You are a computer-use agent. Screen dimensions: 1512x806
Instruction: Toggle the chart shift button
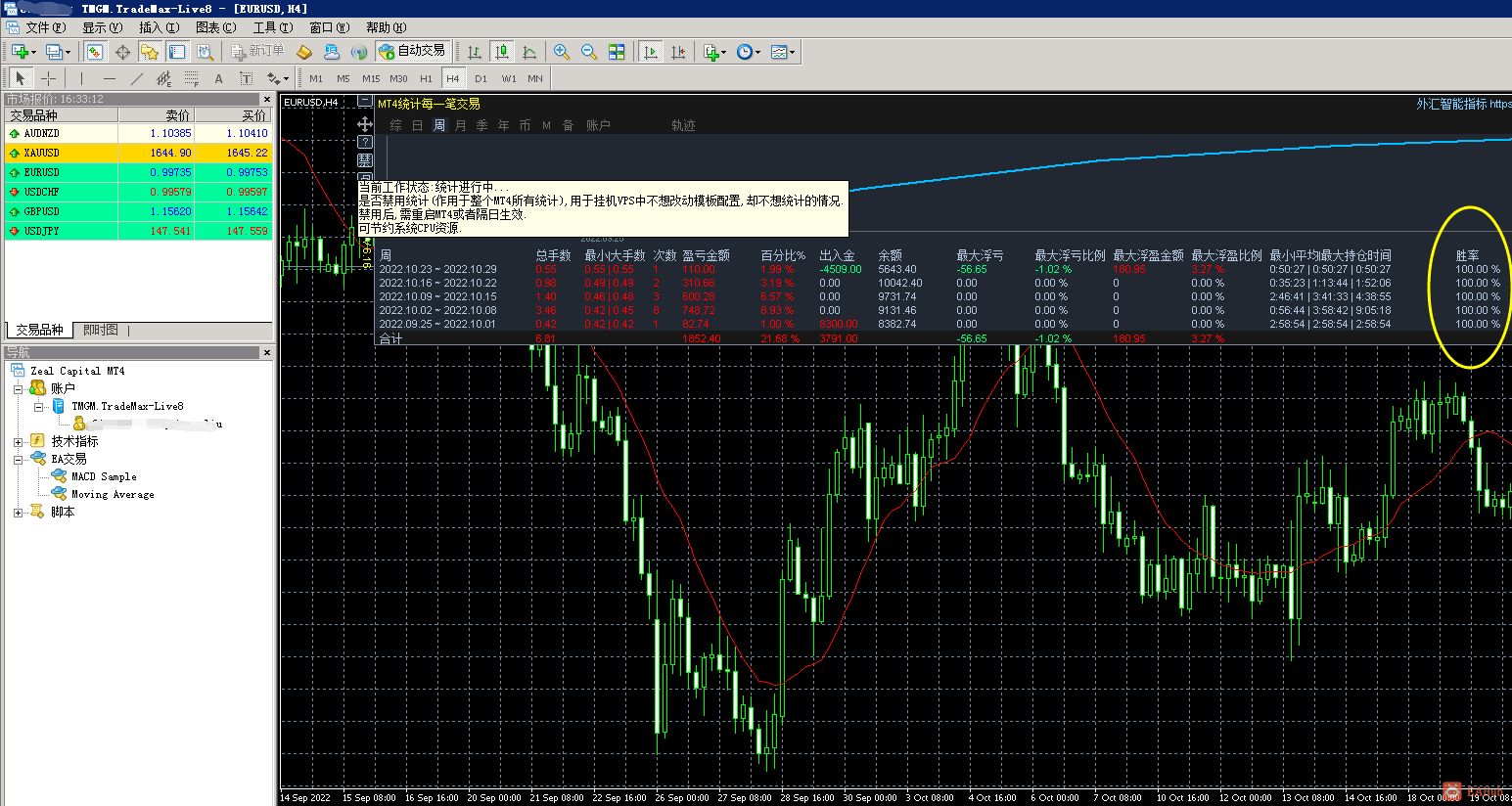point(678,52)
